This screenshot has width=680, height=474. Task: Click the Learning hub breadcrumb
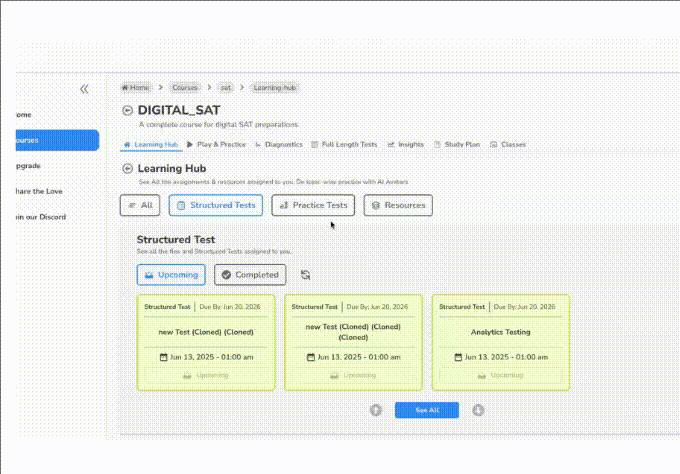coord(275,88)
